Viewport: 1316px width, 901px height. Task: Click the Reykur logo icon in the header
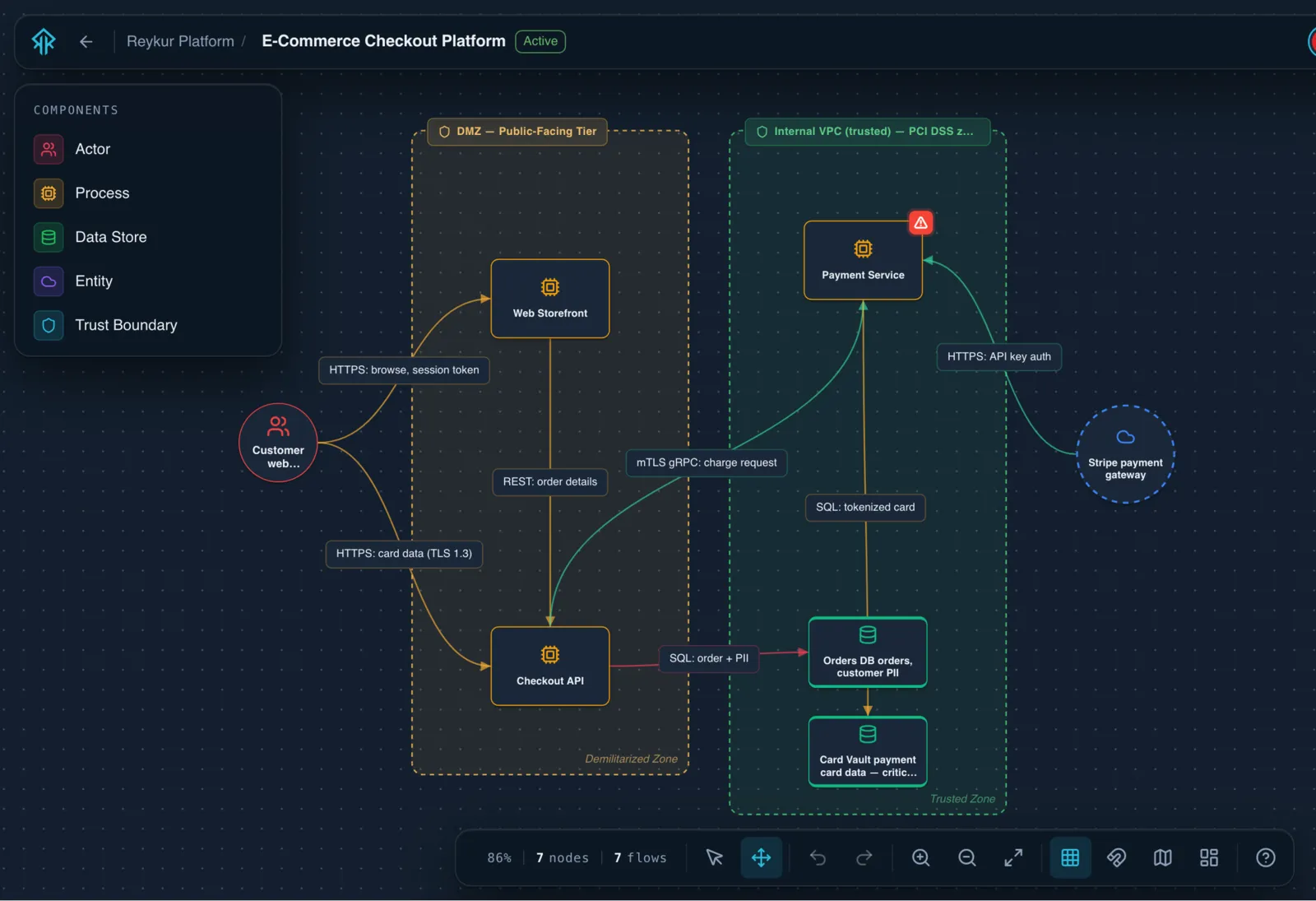click(44, 41)
